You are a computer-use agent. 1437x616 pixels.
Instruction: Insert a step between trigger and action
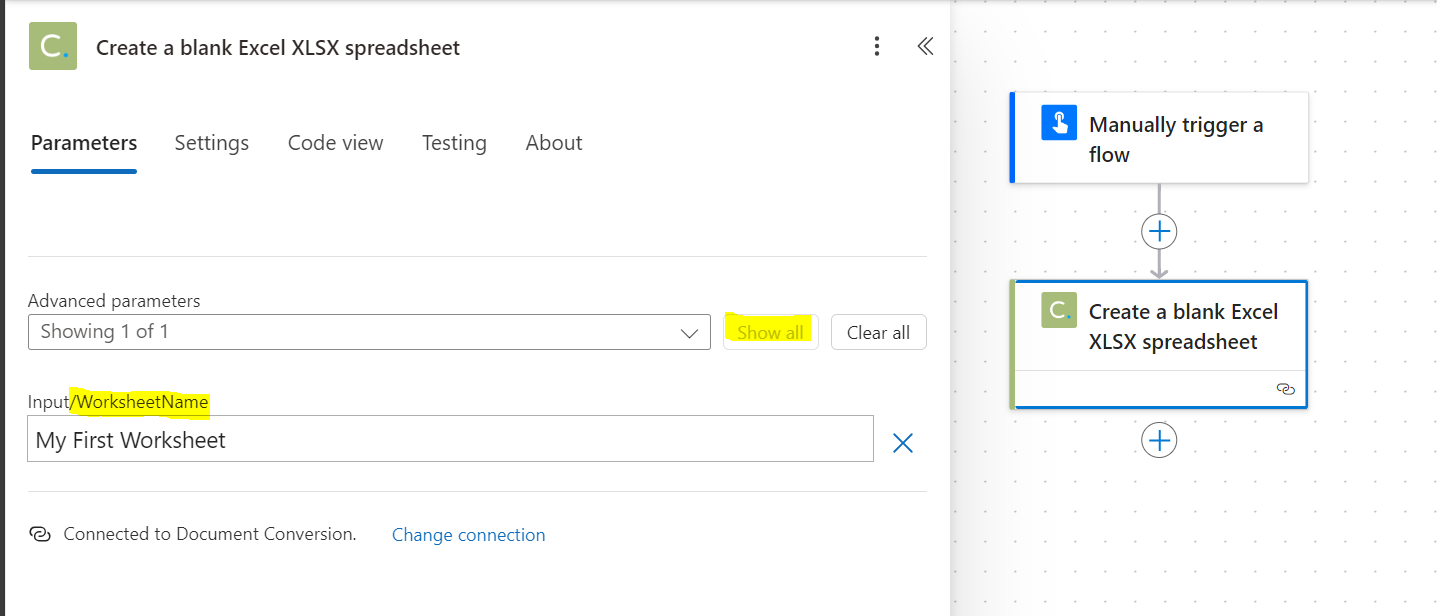tap(1159, 232)
